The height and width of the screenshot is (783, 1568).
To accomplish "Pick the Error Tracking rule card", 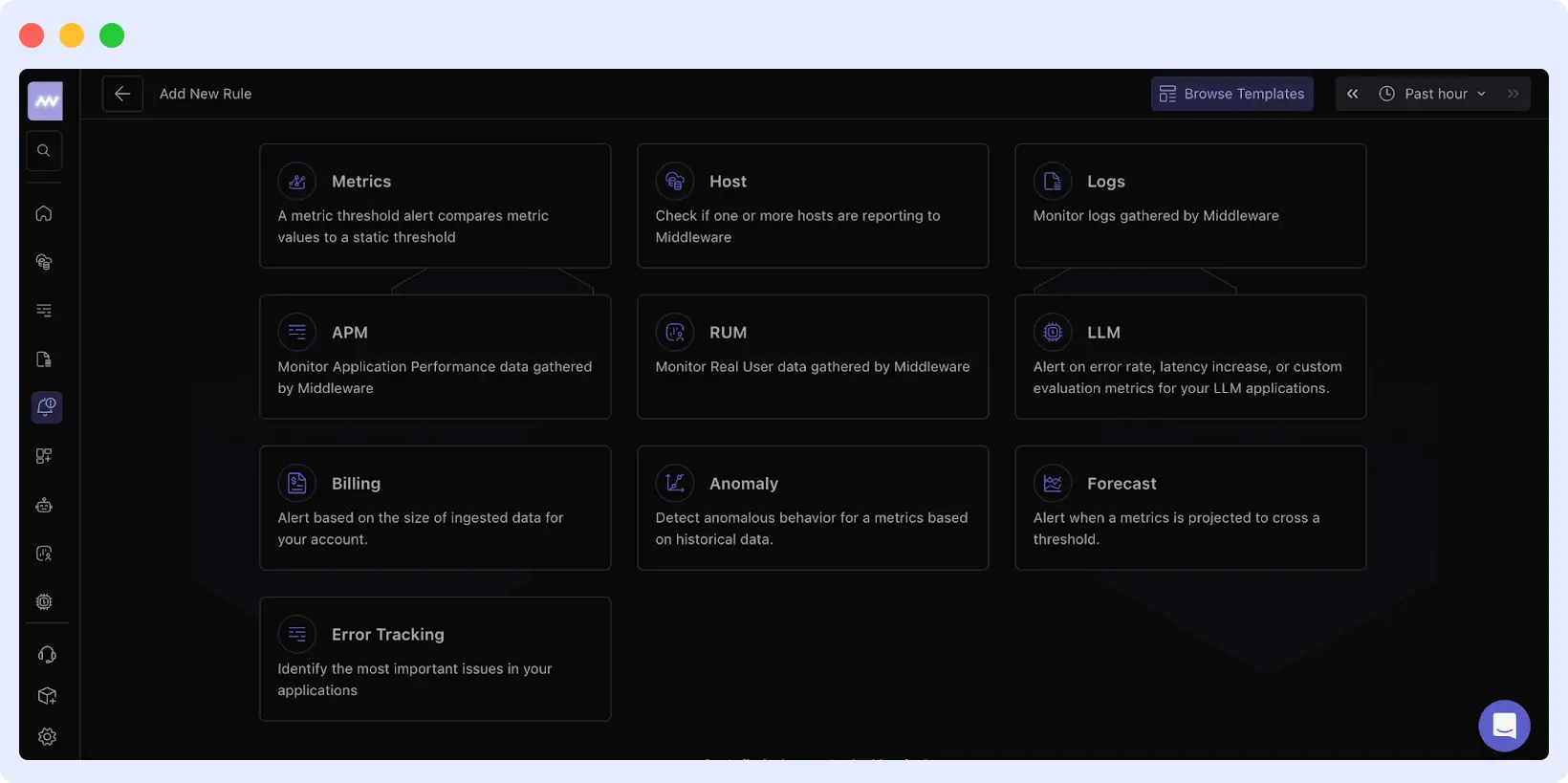I will 435,659.
